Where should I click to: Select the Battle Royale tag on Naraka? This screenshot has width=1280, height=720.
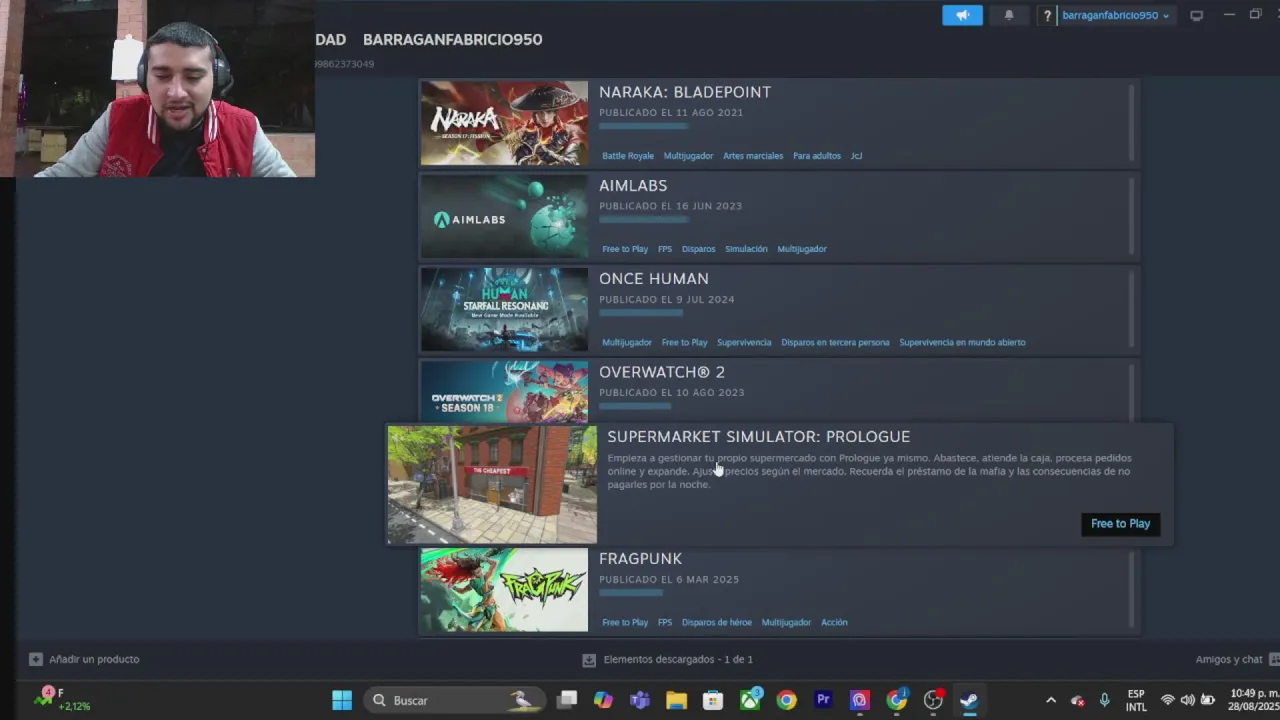point(628,156)
